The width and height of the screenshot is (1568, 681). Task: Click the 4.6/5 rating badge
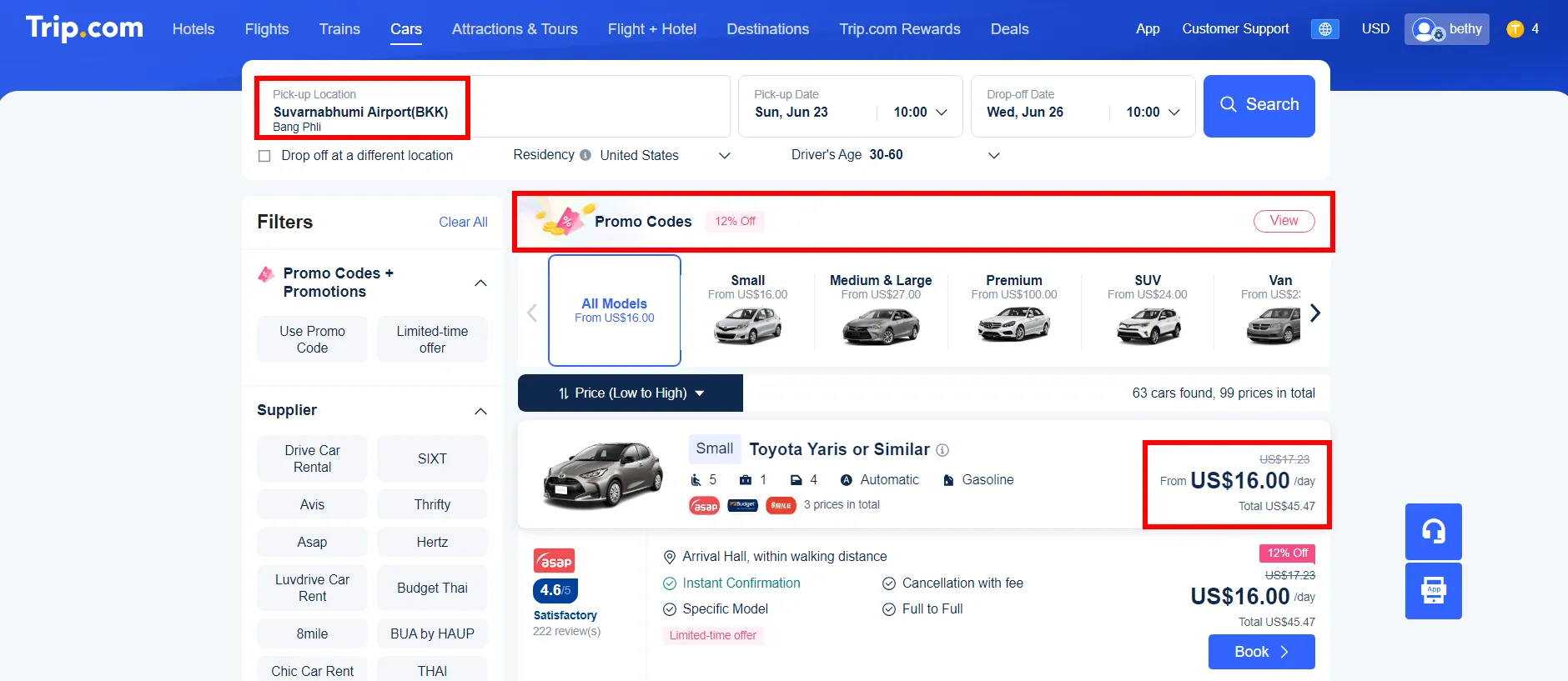tap(555, 590)
